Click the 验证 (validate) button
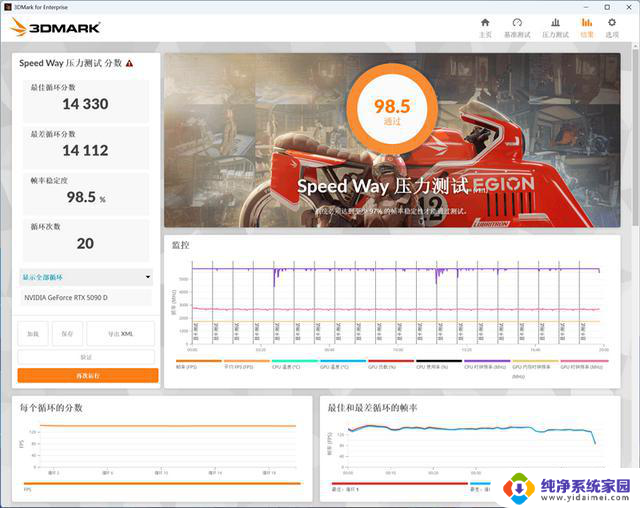 (86, 357)
